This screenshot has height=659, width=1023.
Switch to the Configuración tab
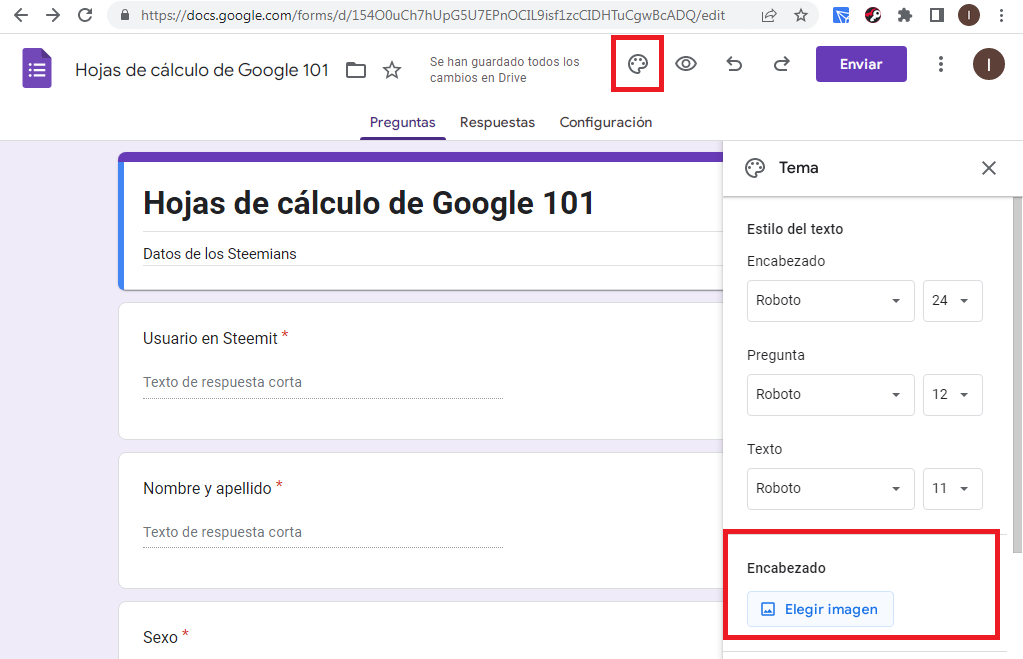tap(605, 122)
